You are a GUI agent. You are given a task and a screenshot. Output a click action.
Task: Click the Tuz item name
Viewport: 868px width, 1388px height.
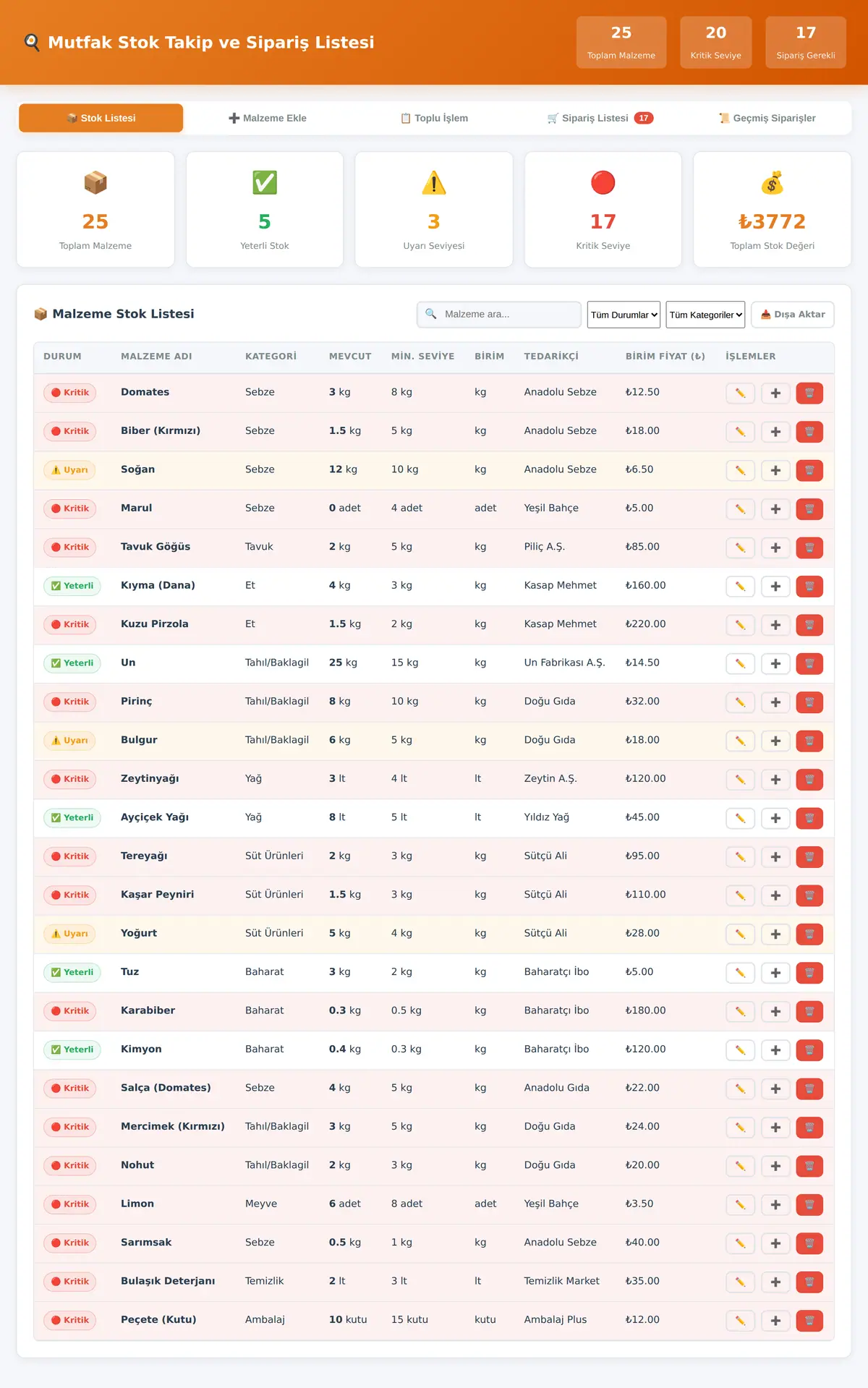(x=129, y=972)
